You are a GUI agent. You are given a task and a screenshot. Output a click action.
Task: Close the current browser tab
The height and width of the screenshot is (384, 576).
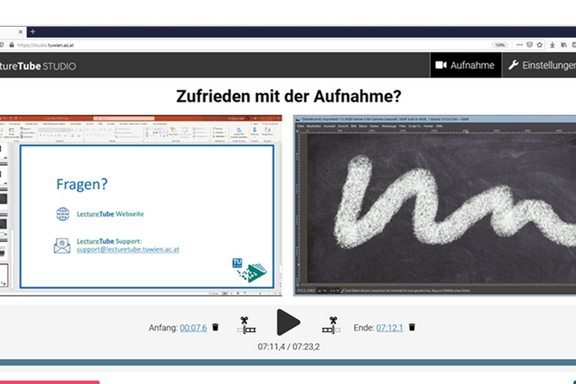tap(21, 32)
